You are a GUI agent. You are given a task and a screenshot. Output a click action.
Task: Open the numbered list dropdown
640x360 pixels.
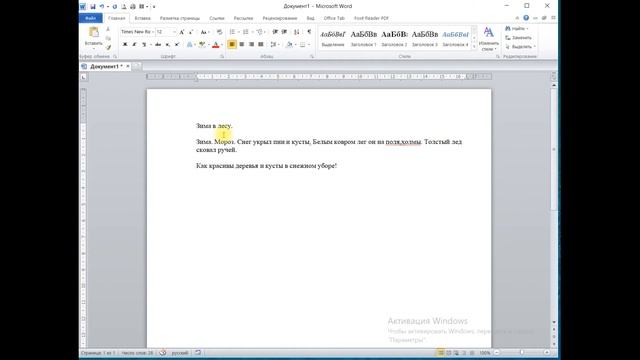click(x=252, y=32)
